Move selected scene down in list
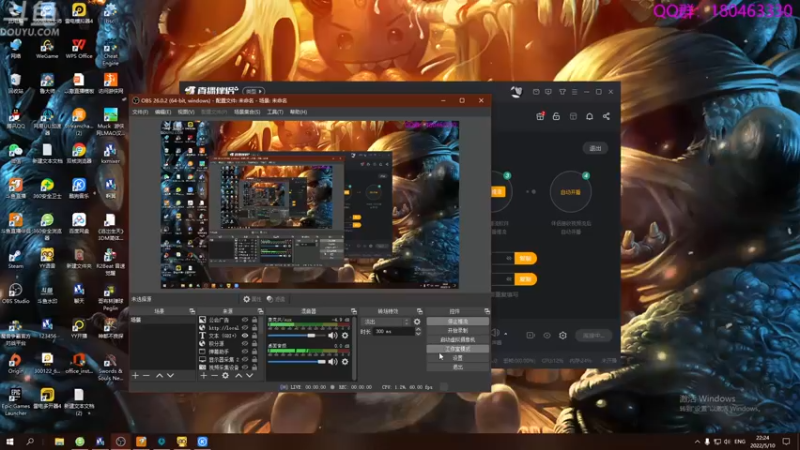Screen dimensions: 800x450 170,376
